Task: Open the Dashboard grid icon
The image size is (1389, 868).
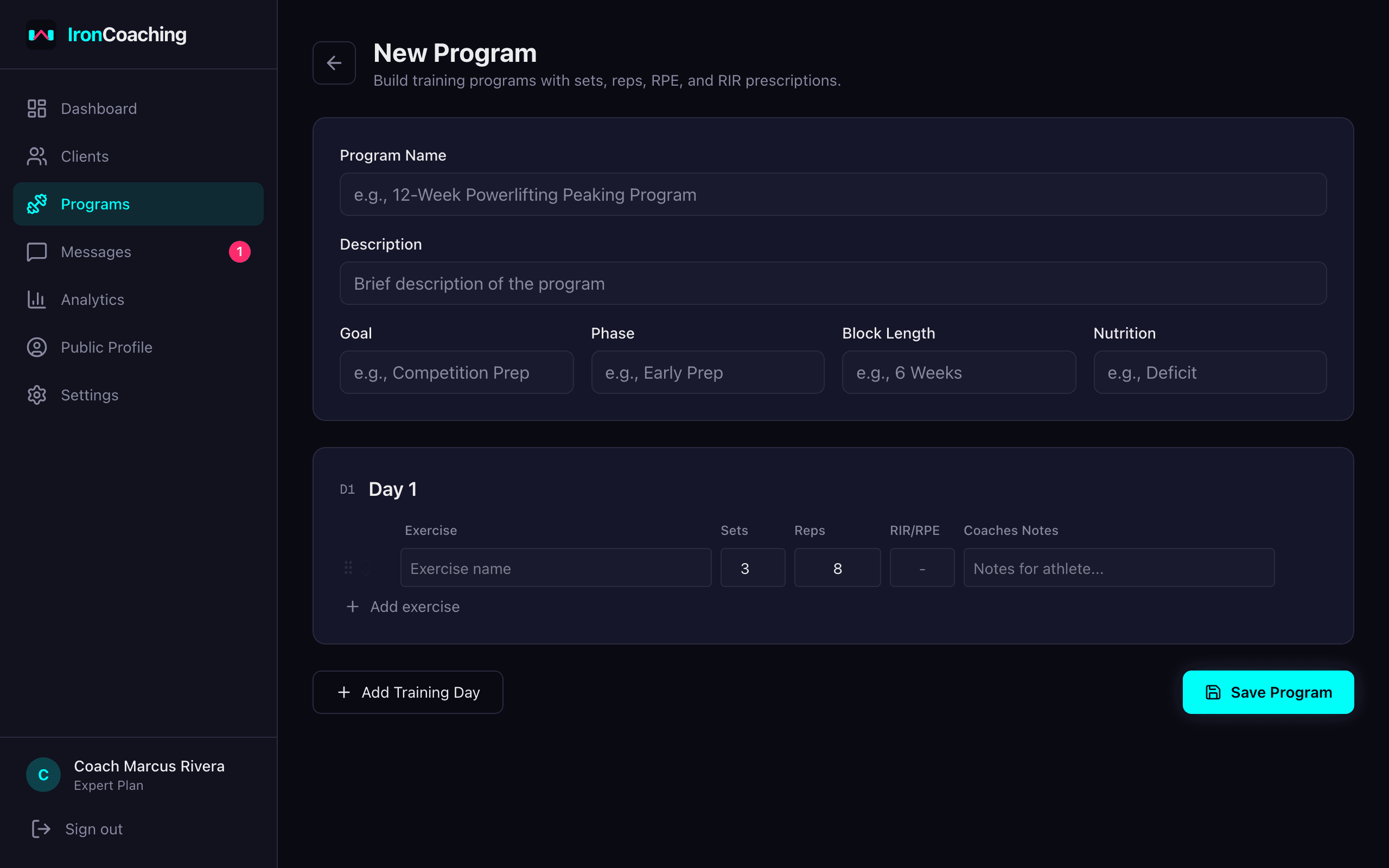Action: (x=37, y=108)
